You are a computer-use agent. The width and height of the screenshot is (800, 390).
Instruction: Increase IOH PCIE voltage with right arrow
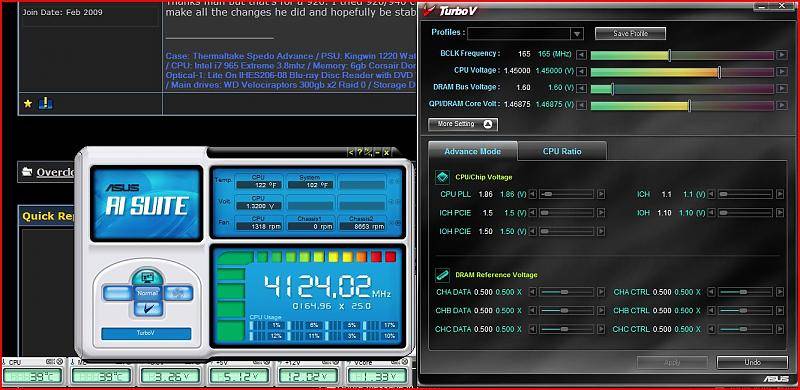[x=601, y=231]
